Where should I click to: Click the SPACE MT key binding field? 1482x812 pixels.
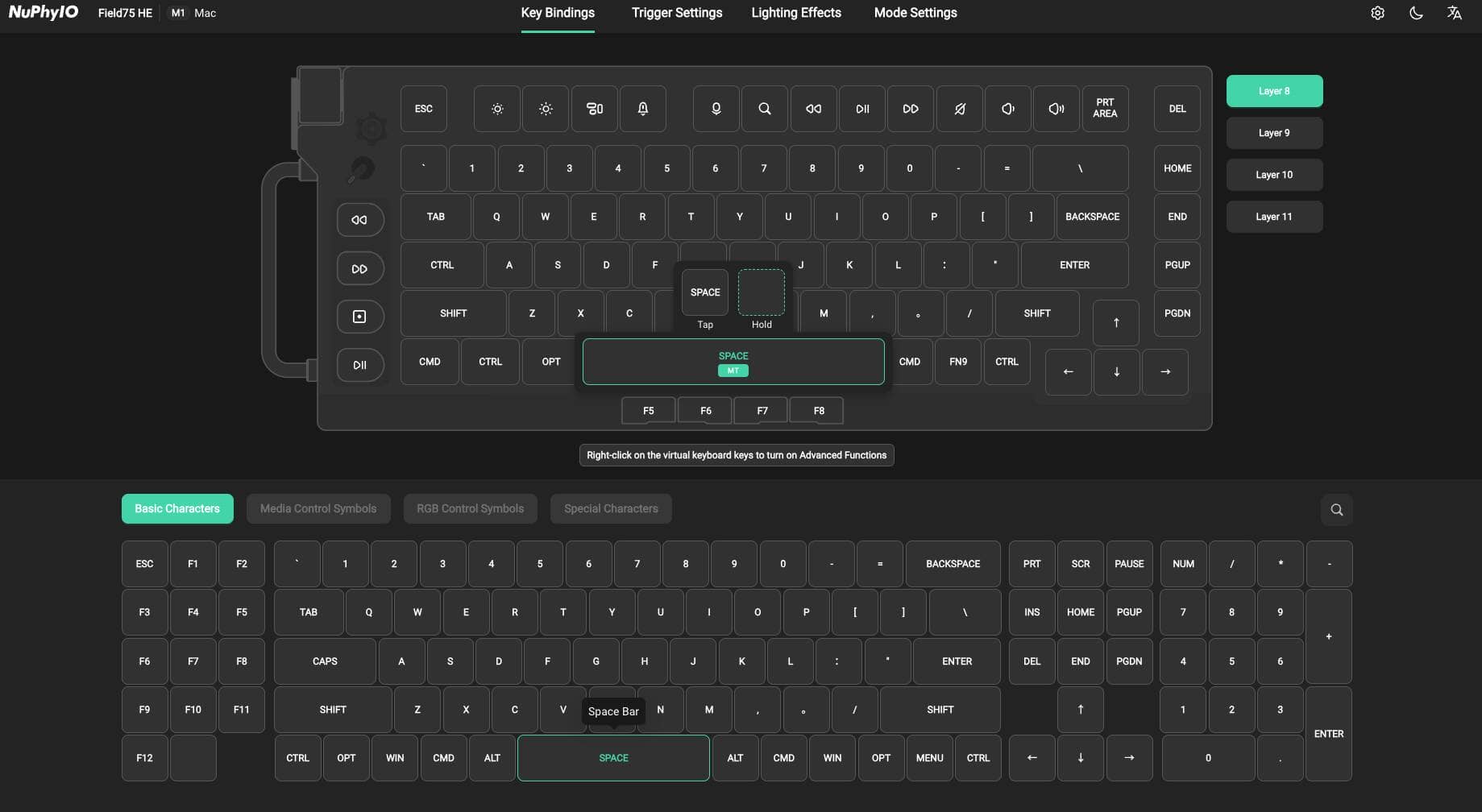coord(733,361)
